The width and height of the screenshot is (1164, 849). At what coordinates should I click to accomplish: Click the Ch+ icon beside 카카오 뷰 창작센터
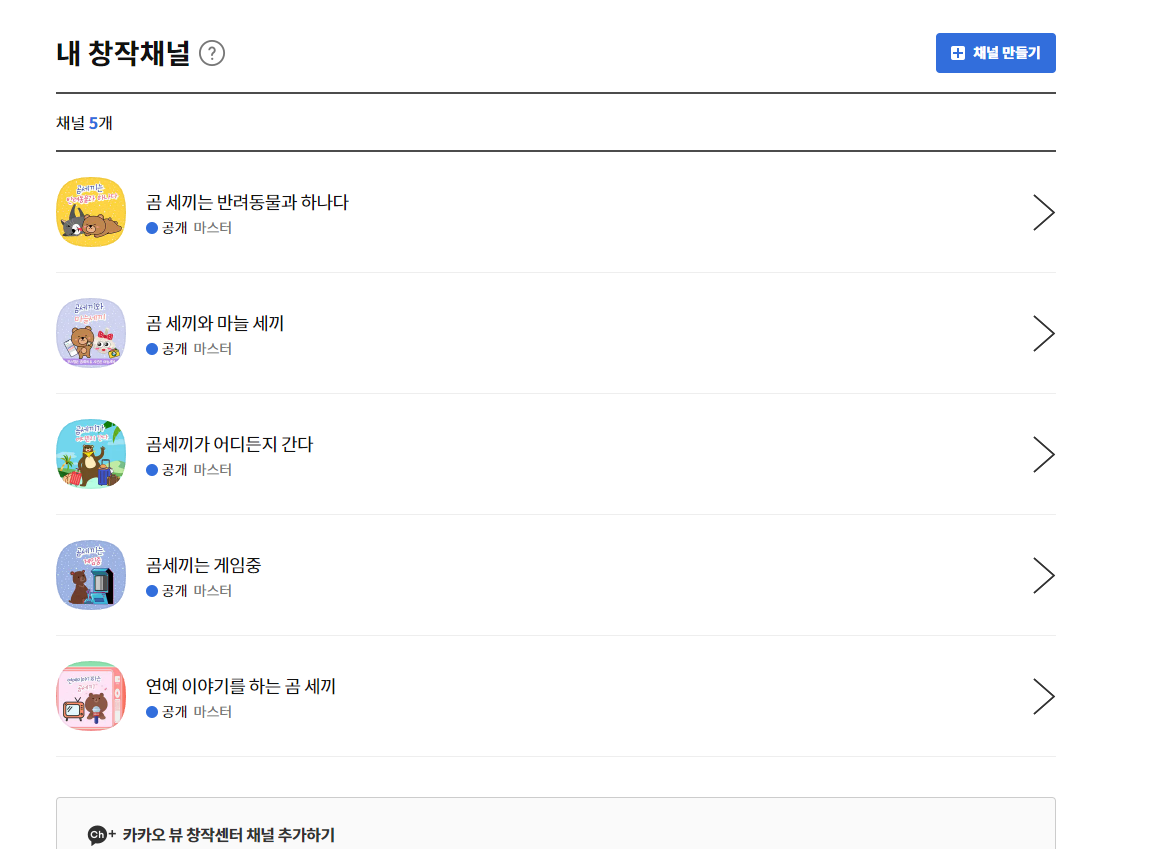[101, 835]
